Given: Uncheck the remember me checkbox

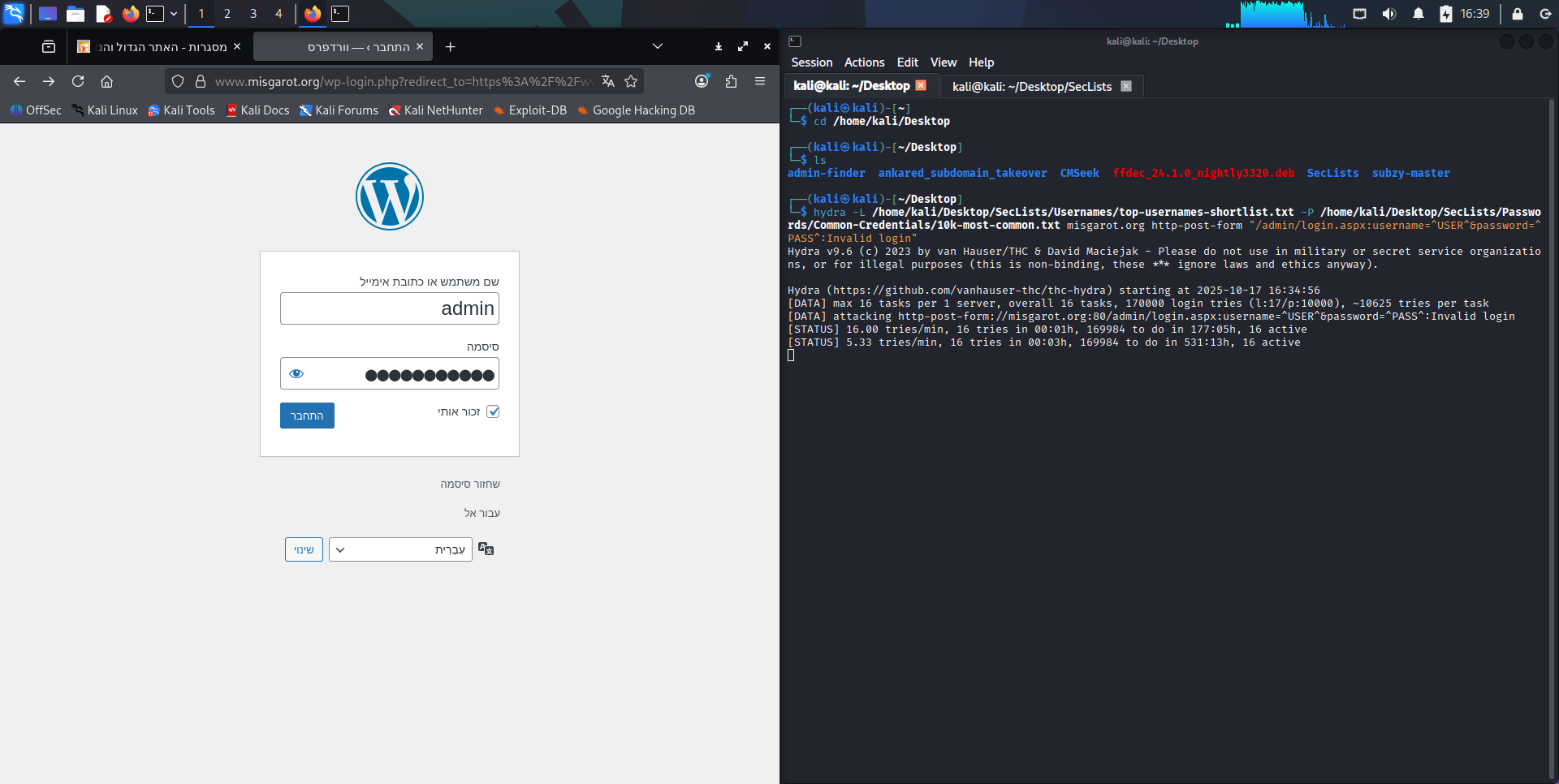Looking at the screenshot, I should click(493, 411).
